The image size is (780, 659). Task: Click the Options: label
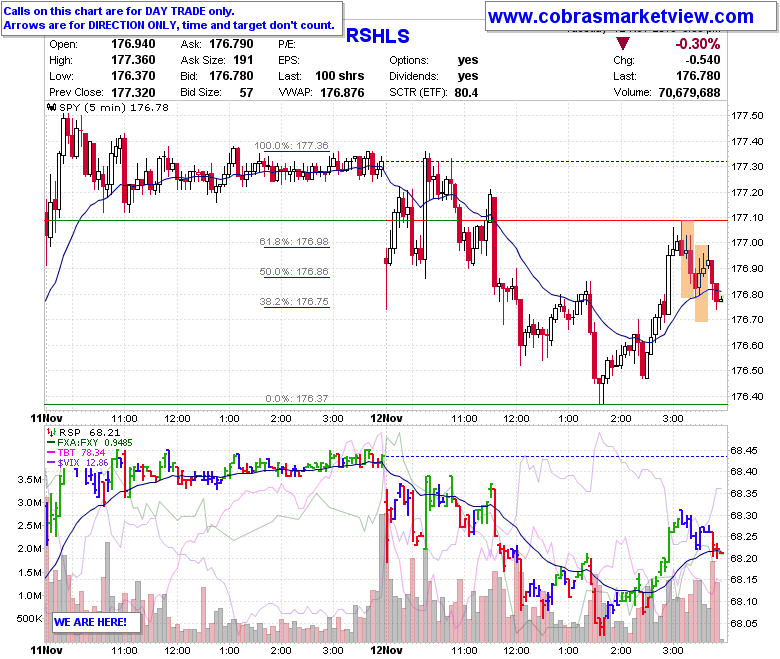click(409, 60)
